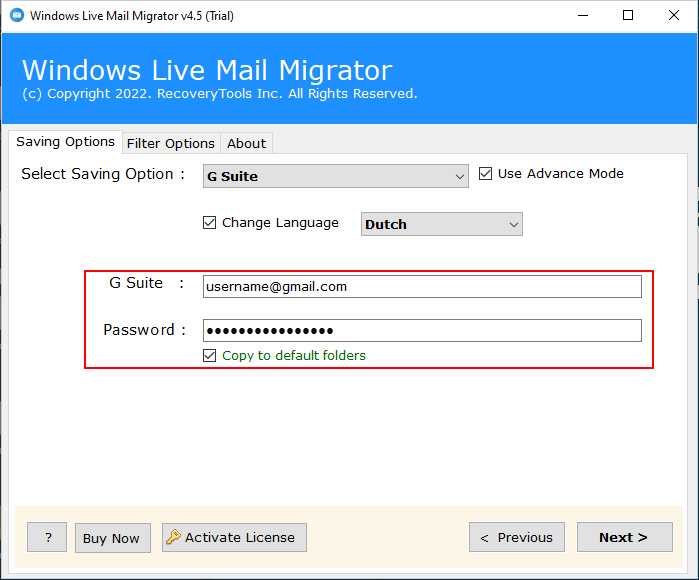
Task: Maximize the Migrator window
Action: tap(628, 16)
